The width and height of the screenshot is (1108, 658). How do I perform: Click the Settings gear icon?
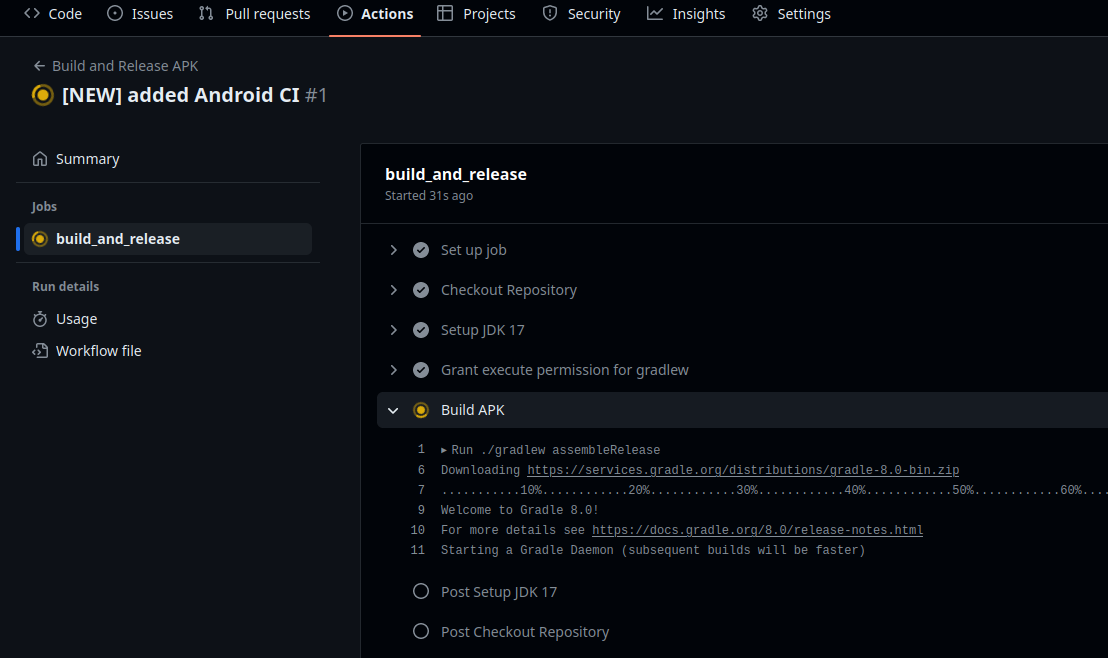760,13
